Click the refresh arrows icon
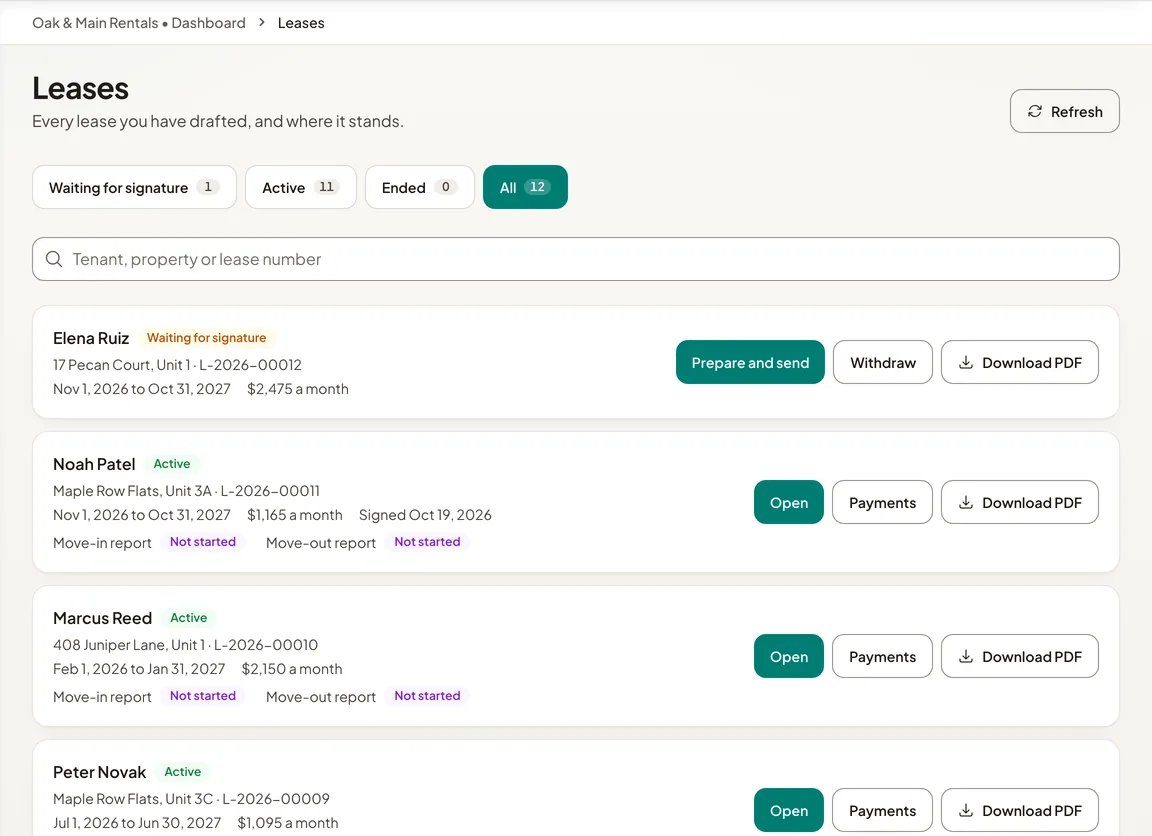Viewport: 1152px width, 836px height. (1034, 111)
